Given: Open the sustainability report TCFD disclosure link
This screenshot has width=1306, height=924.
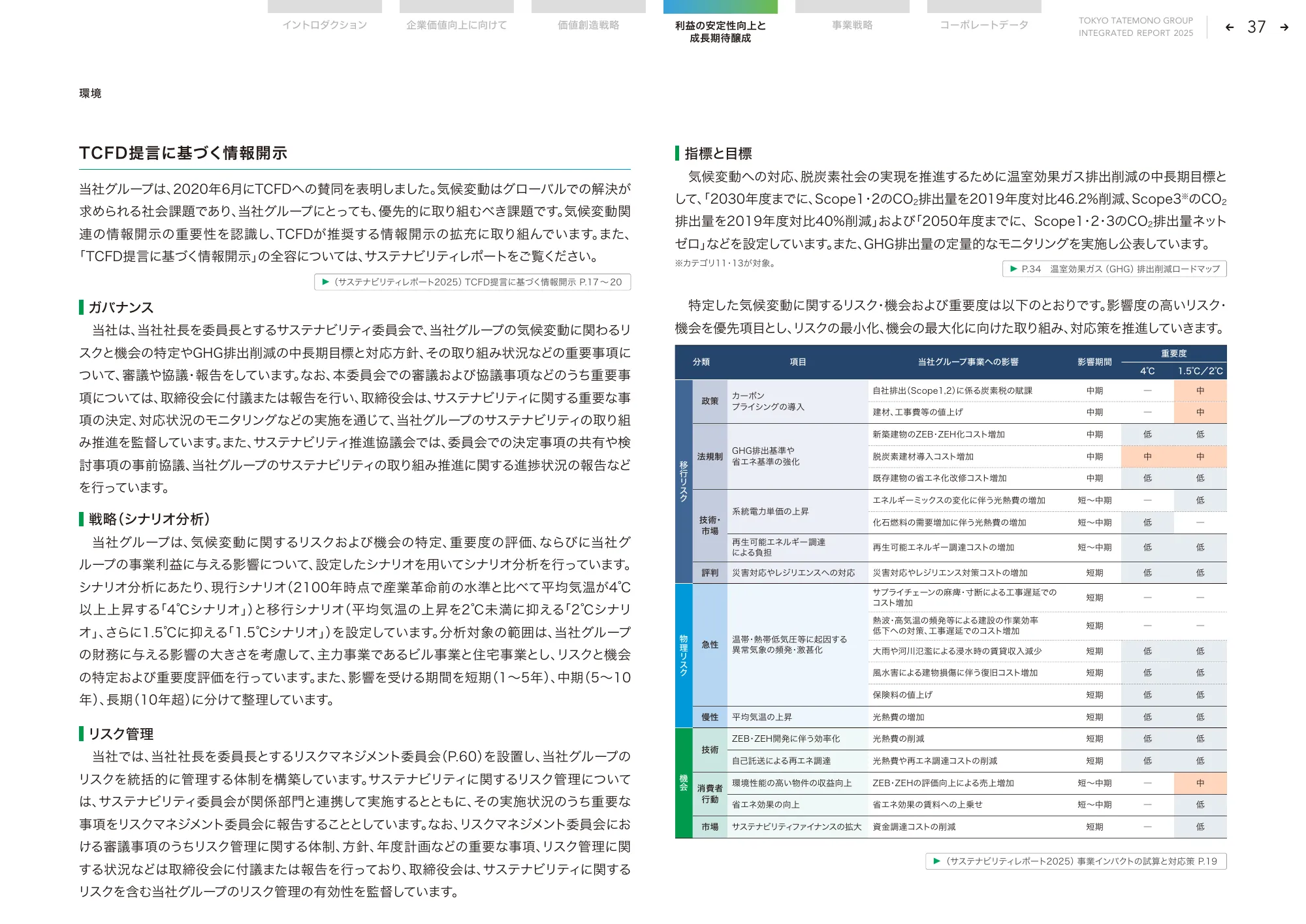Looking at the screenshot, I should click(x=477, y=282).
